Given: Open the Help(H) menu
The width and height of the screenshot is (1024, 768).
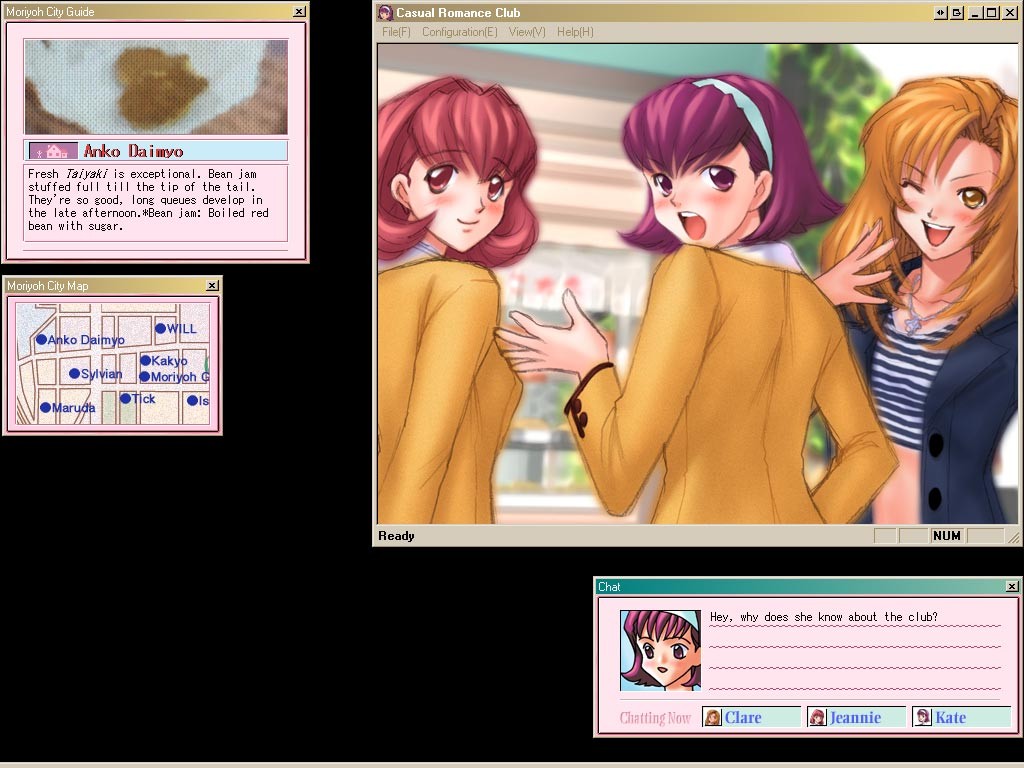Looking at the screenshot, I should pyautogui.click(x=575, y=32).
